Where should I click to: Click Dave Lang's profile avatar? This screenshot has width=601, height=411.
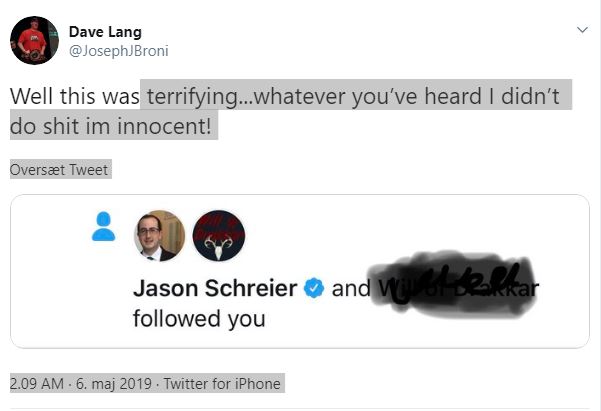[x=34, y=40]
